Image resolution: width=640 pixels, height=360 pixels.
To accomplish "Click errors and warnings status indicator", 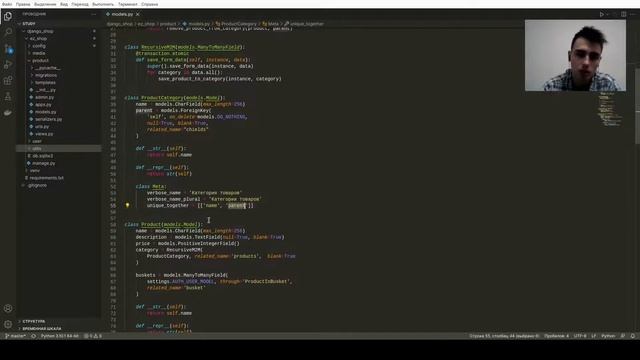I will (x=93, y=336).
